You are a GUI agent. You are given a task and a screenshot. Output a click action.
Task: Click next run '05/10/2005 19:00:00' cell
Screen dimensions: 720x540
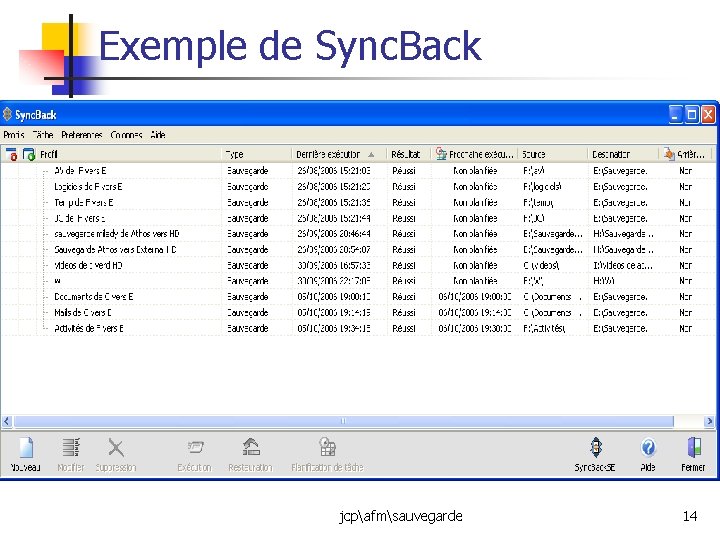click(475, 297)
